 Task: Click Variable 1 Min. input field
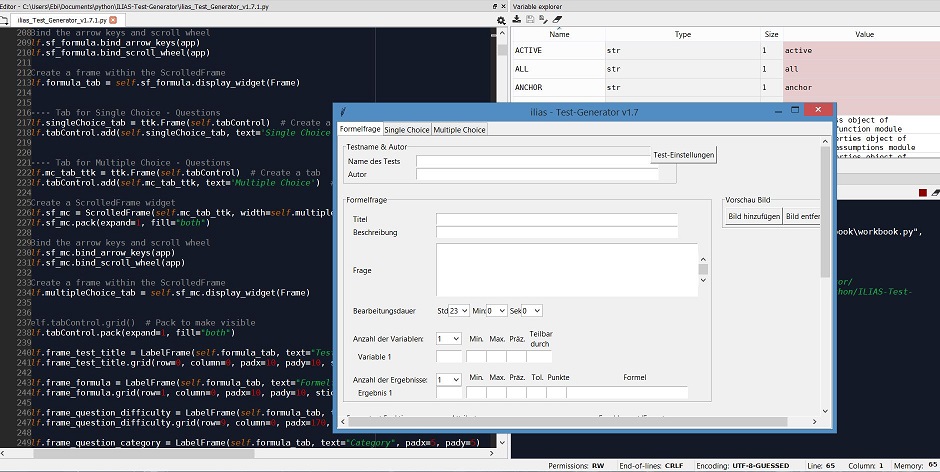click(476, 357)
